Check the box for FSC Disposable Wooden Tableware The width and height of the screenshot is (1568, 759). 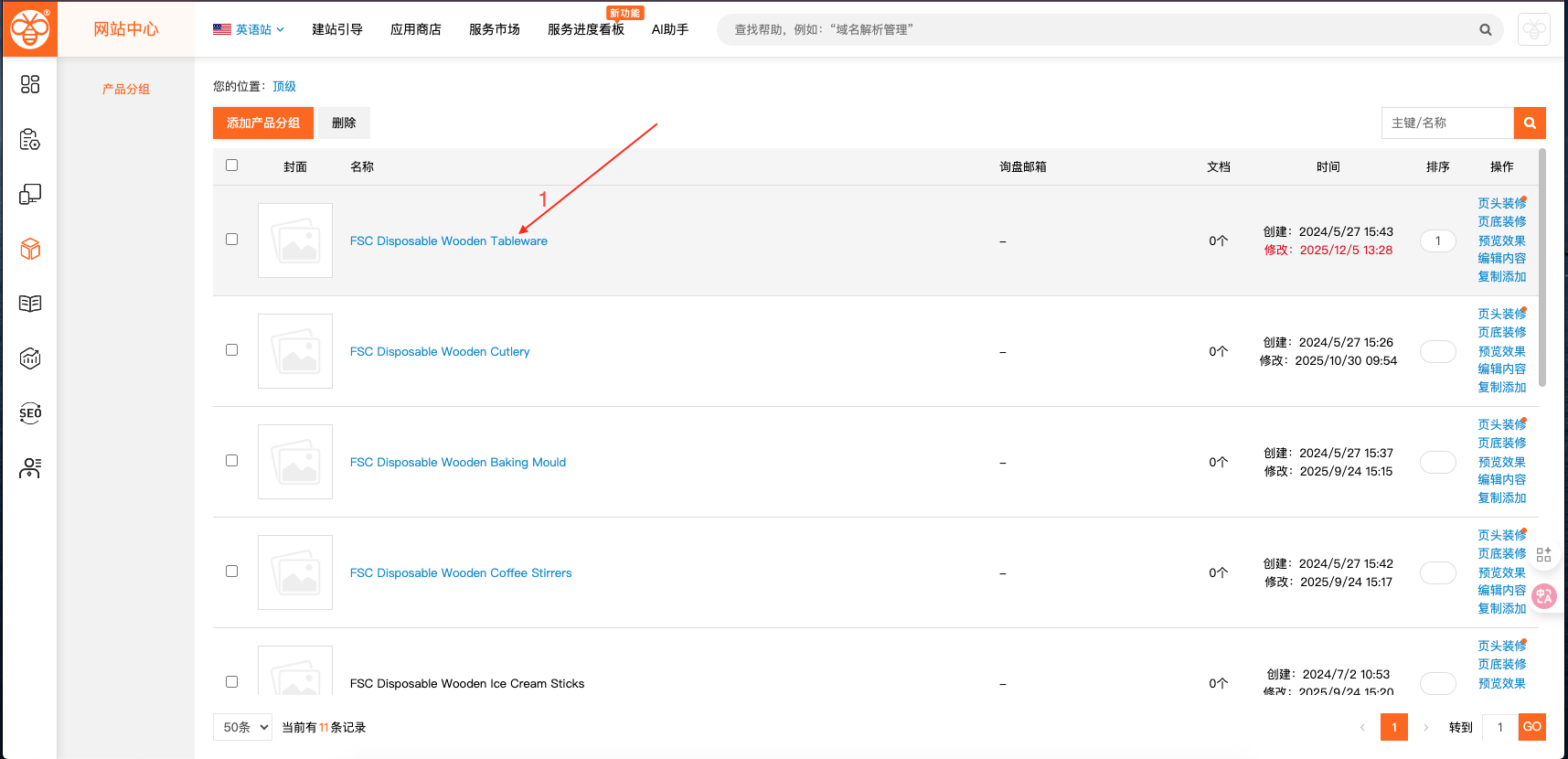point(232,240)
